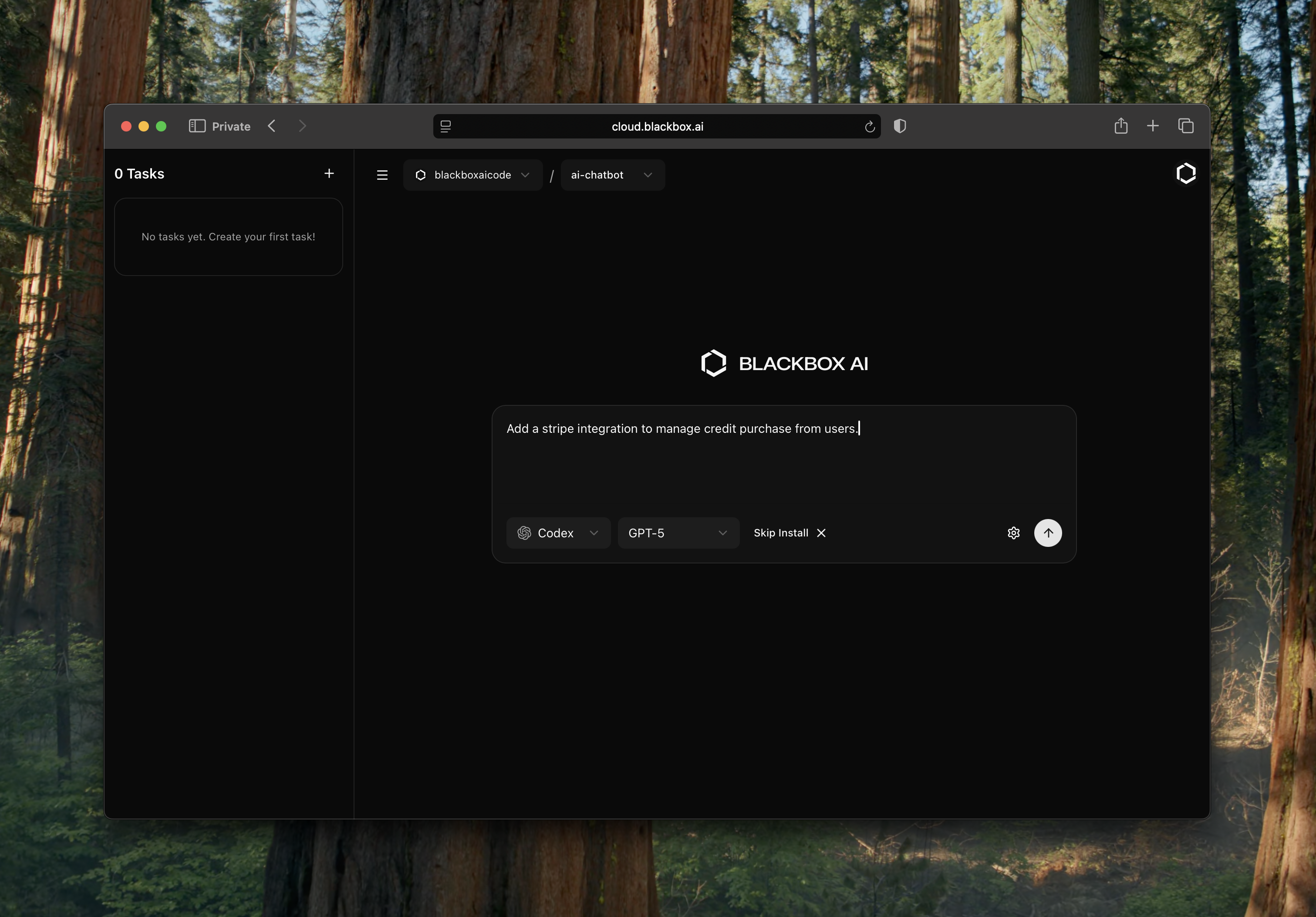Open the settings gear in prompt box
Image resolution: width=1316 pixels, height=917 pixels.
[x=1013, y=533]
